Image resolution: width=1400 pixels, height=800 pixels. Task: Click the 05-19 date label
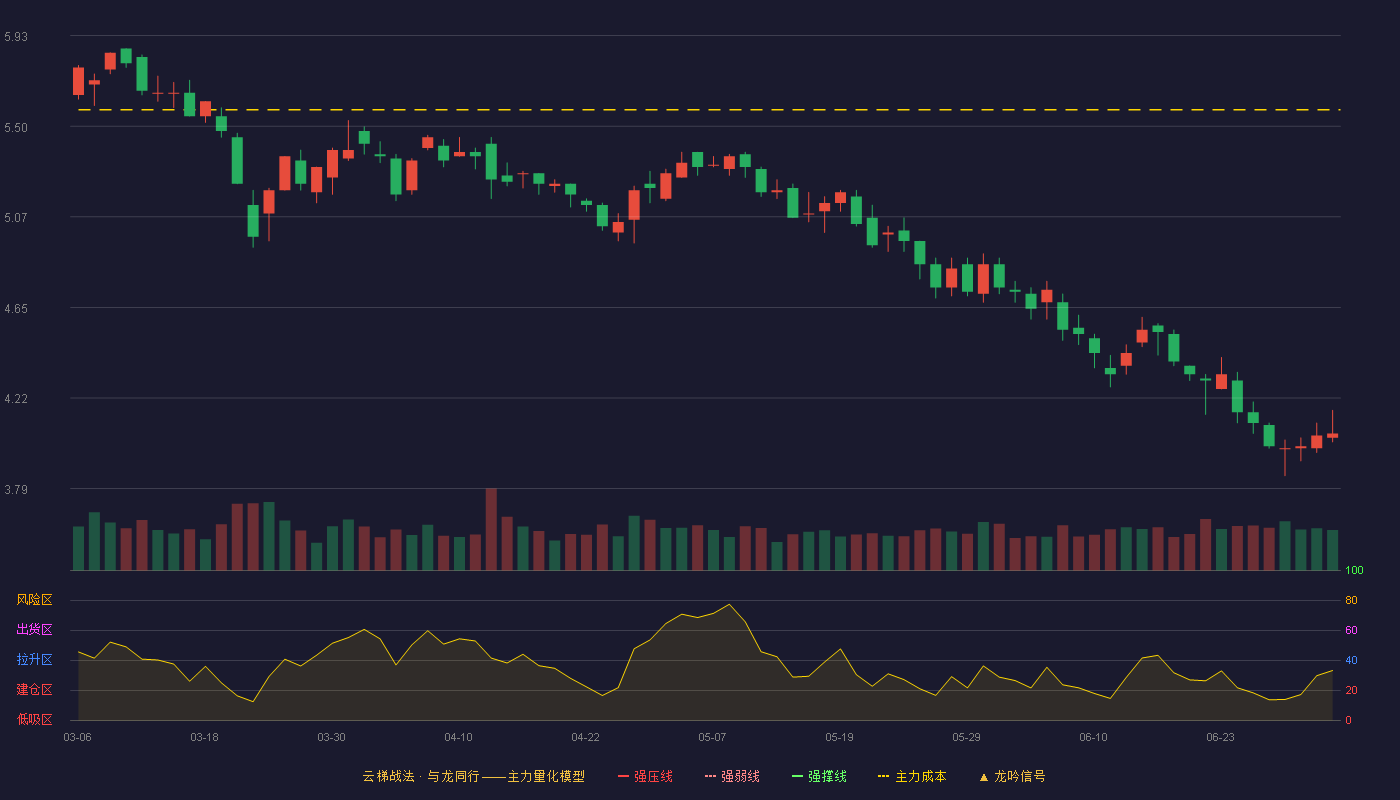click(x=839, y=737)
